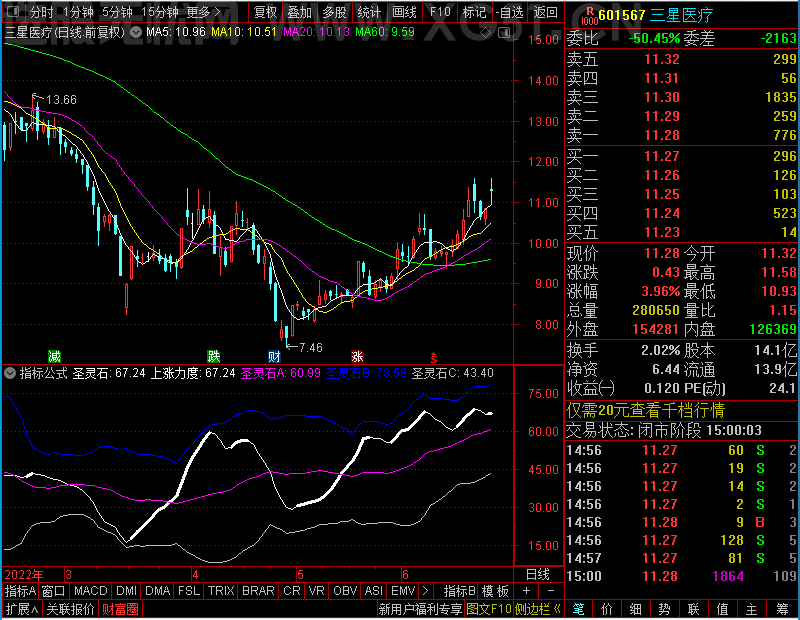800x620 pixels.
Task: Show more indicators with > arrow
Action: tap(426, 591)
